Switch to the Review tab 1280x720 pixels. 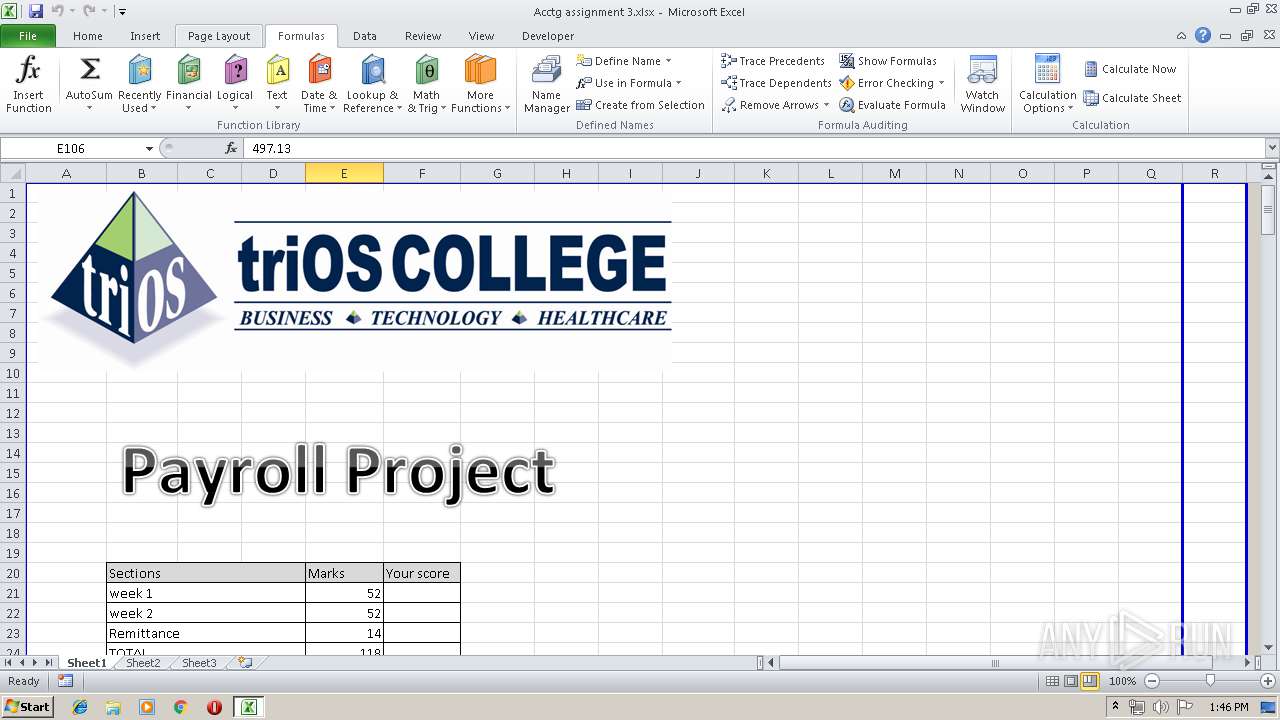(423, 36)
